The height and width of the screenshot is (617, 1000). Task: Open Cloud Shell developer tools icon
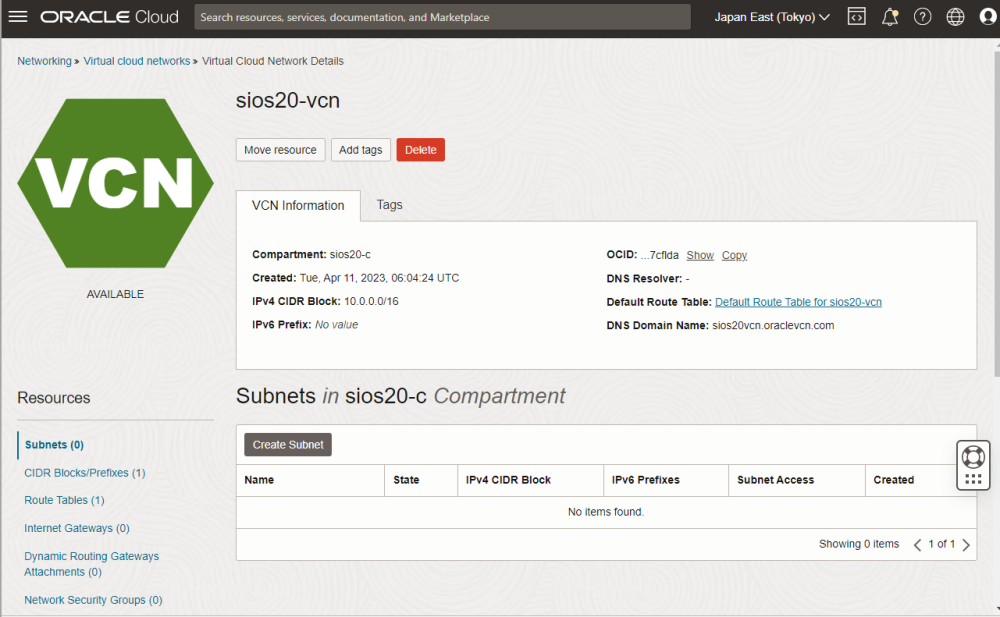pos(857,17)
